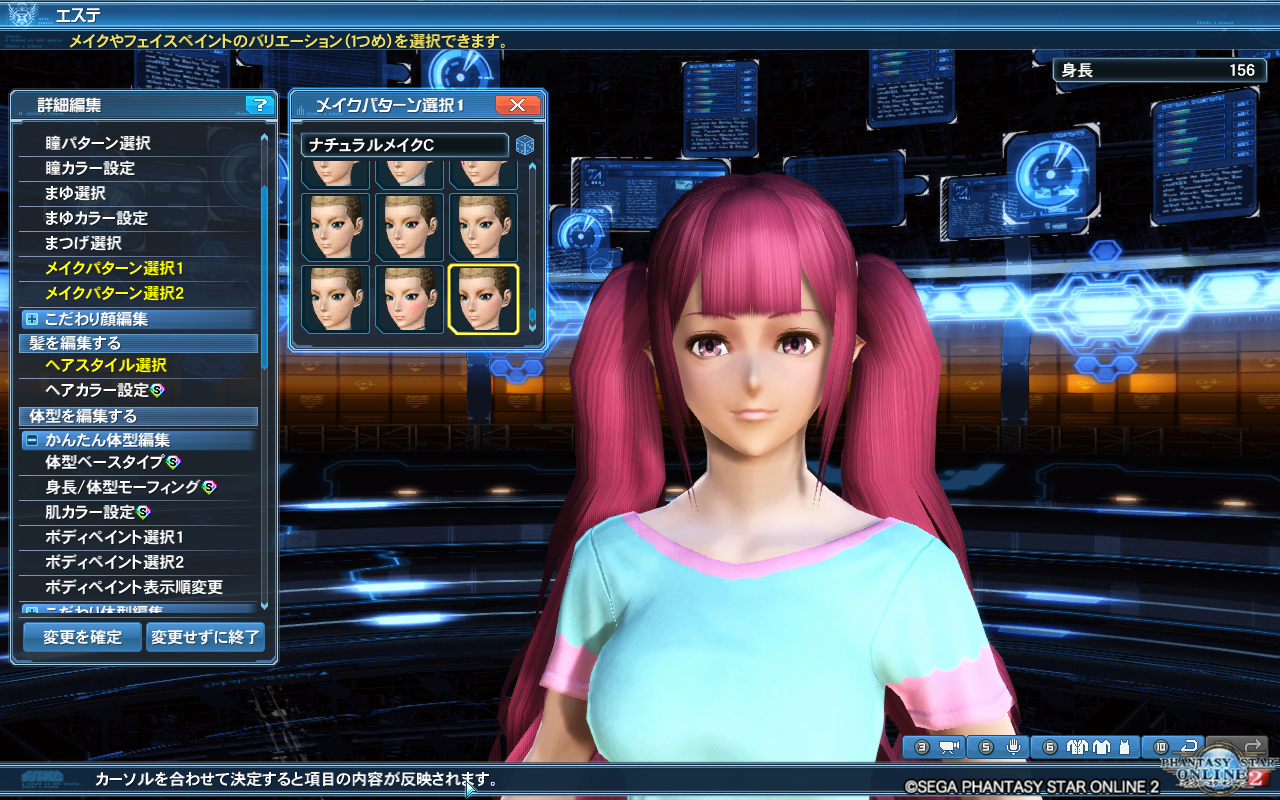Close the メイクパターン選択1 window
Screen dimensions: 1280x800
(x=518, y=105)
